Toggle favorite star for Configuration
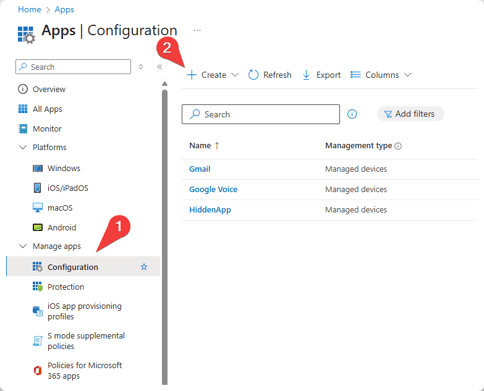This screenshot has width=484, height=391. [x=144, y=267]
